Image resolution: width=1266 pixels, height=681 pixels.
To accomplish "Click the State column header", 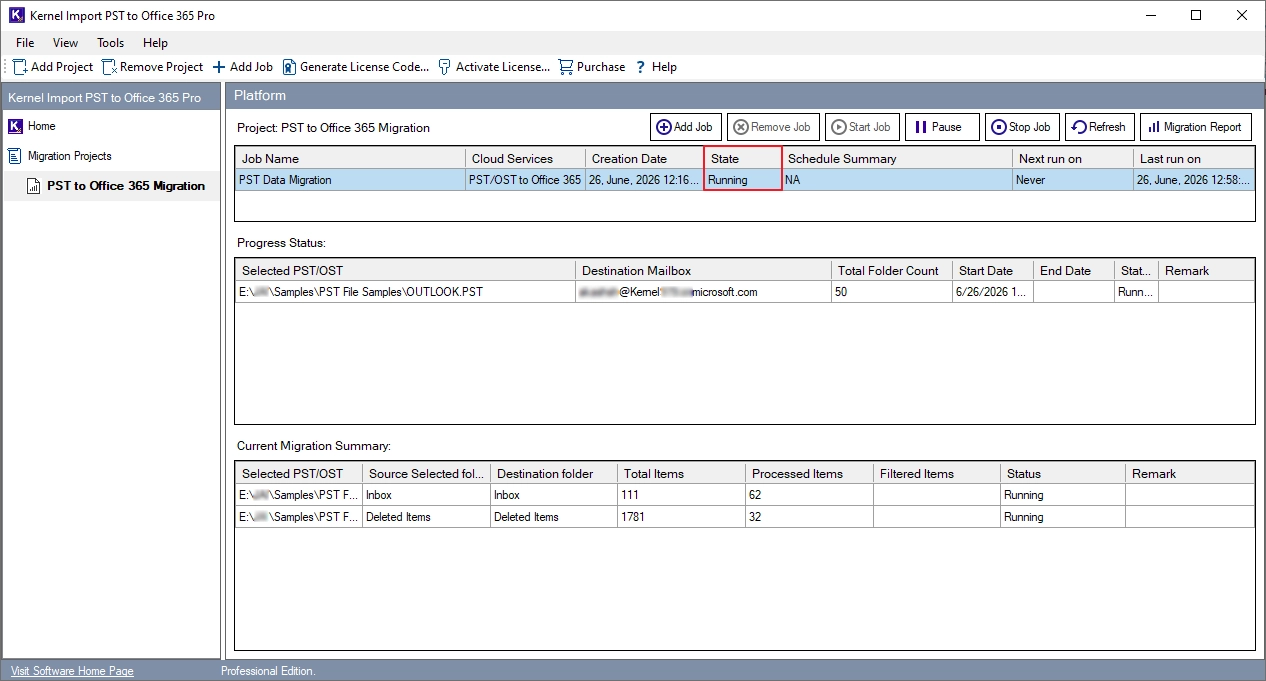I will click(x=743, y=159).
